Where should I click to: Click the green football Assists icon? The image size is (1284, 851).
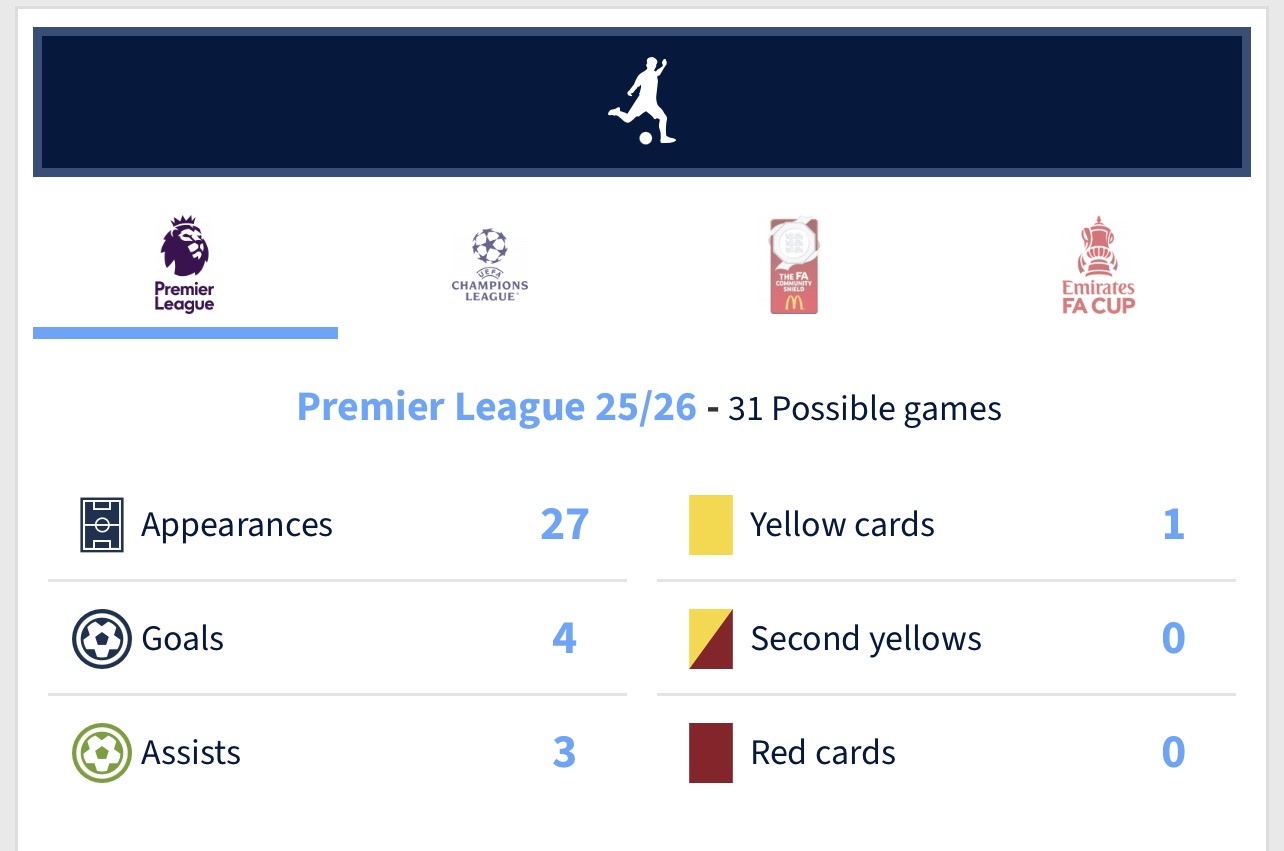click(x=102, y=753)
